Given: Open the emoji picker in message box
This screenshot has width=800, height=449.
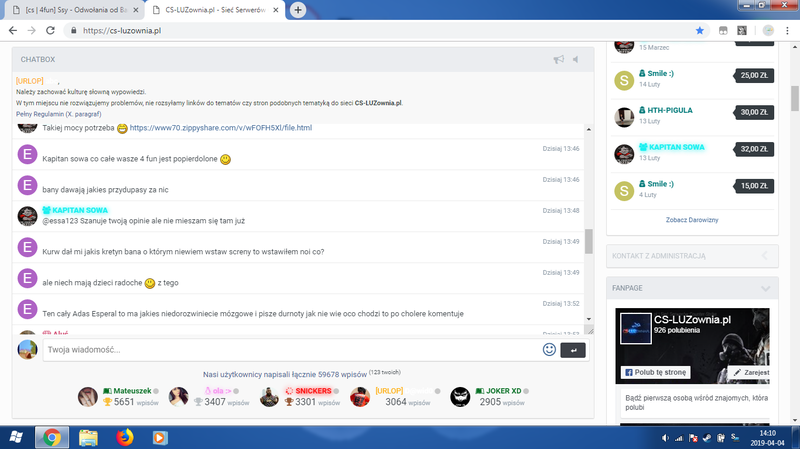Looking at the screenshot, I should [x=549, y=350].
